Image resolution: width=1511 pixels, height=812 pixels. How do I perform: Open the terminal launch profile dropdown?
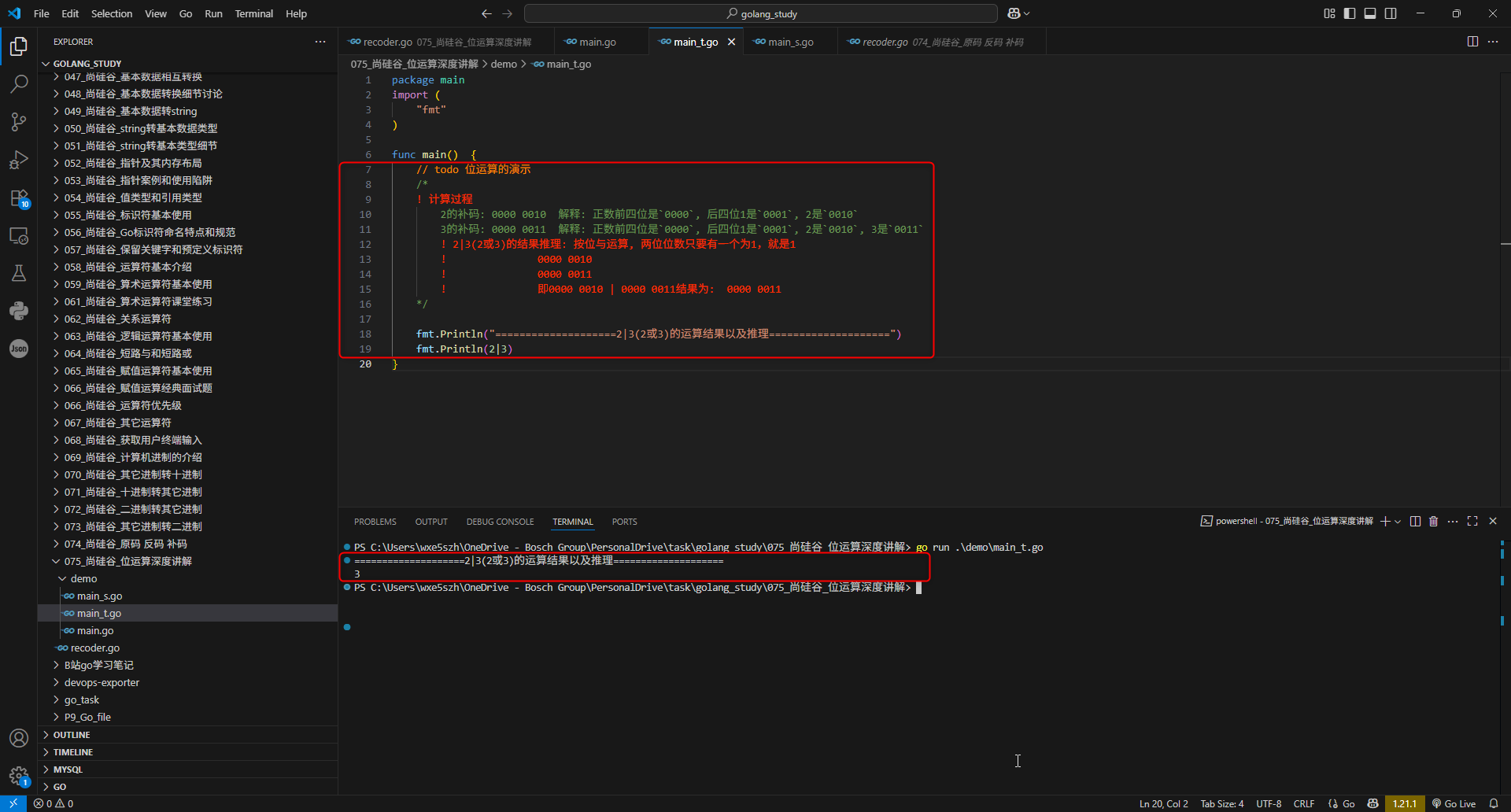tap(1398, 521)
